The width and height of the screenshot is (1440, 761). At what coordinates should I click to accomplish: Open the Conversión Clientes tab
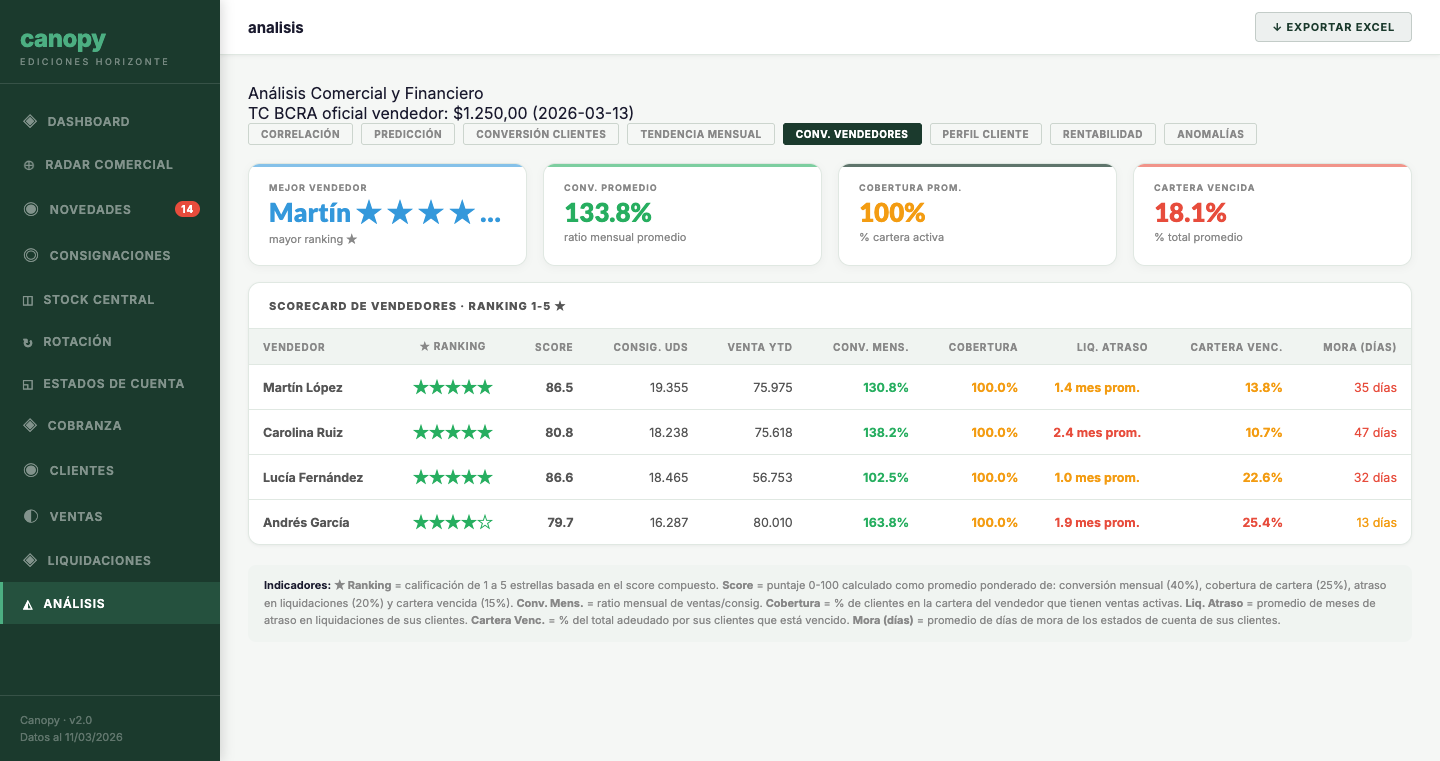(541, 134)
